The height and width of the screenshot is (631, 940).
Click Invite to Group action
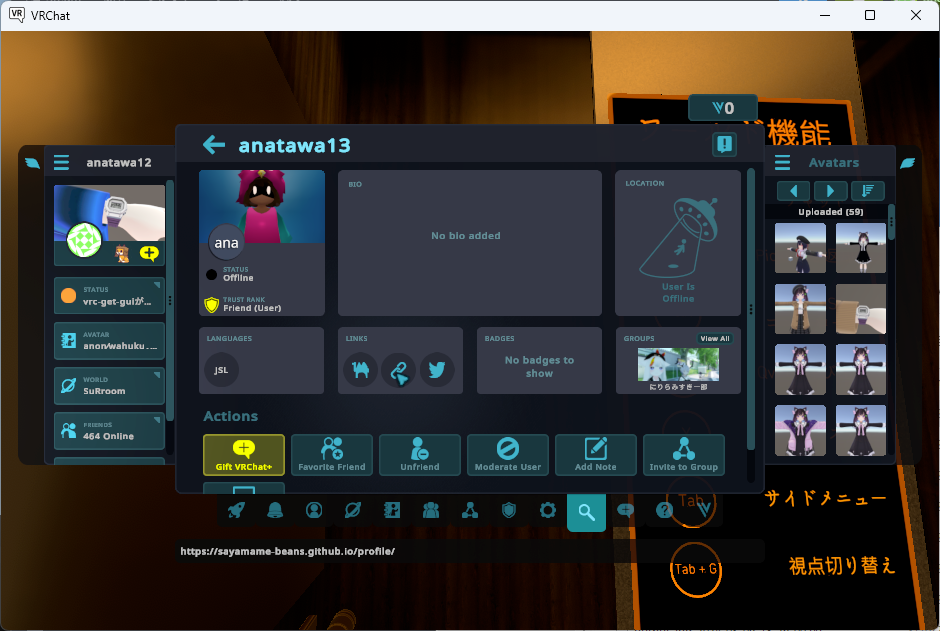pos(683,455)
